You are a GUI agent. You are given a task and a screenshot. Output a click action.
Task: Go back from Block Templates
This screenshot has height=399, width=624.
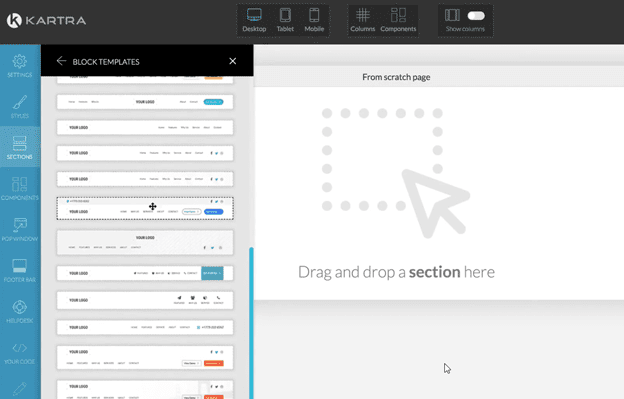(61, 61)
